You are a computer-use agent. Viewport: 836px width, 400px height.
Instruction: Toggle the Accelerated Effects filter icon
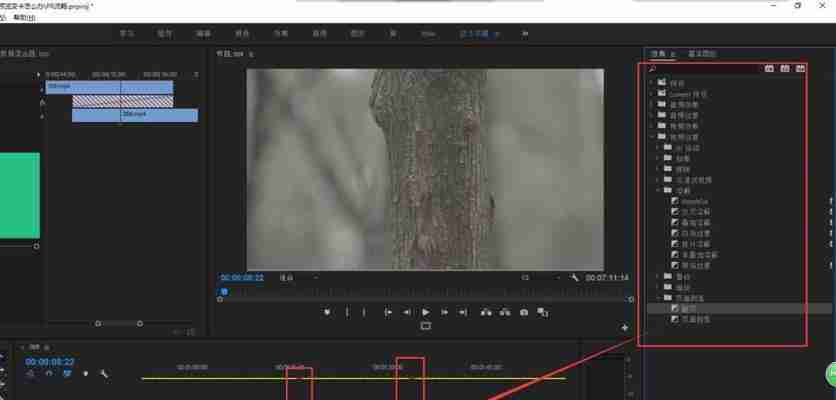point(769,68)
